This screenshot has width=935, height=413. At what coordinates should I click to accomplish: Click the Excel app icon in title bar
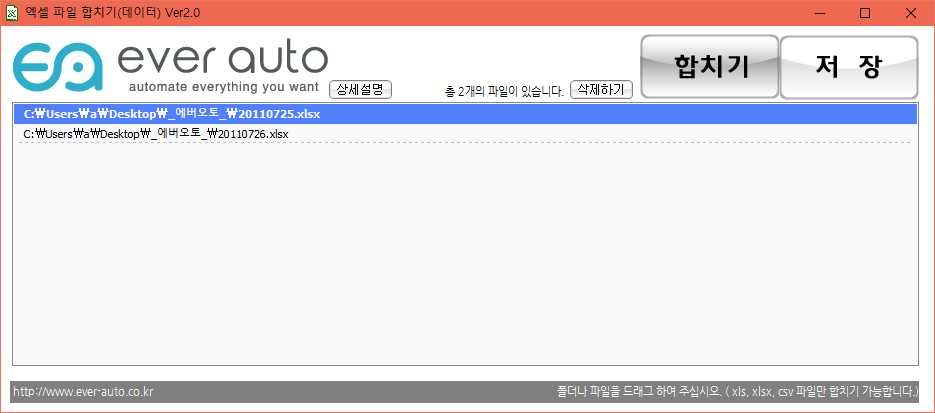[x=11, y=13]
